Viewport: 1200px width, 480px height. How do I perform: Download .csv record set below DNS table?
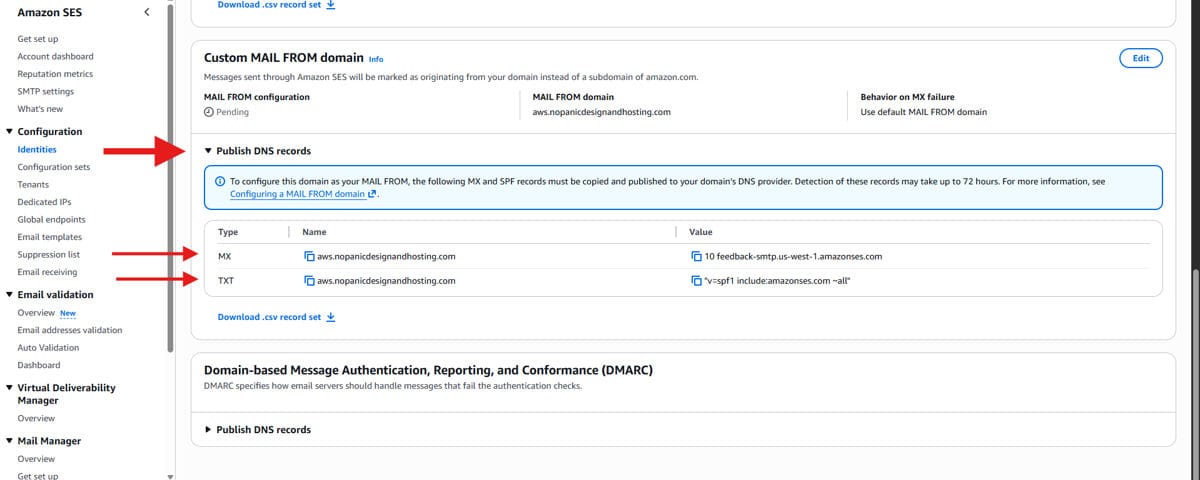[x=277, y=317]
